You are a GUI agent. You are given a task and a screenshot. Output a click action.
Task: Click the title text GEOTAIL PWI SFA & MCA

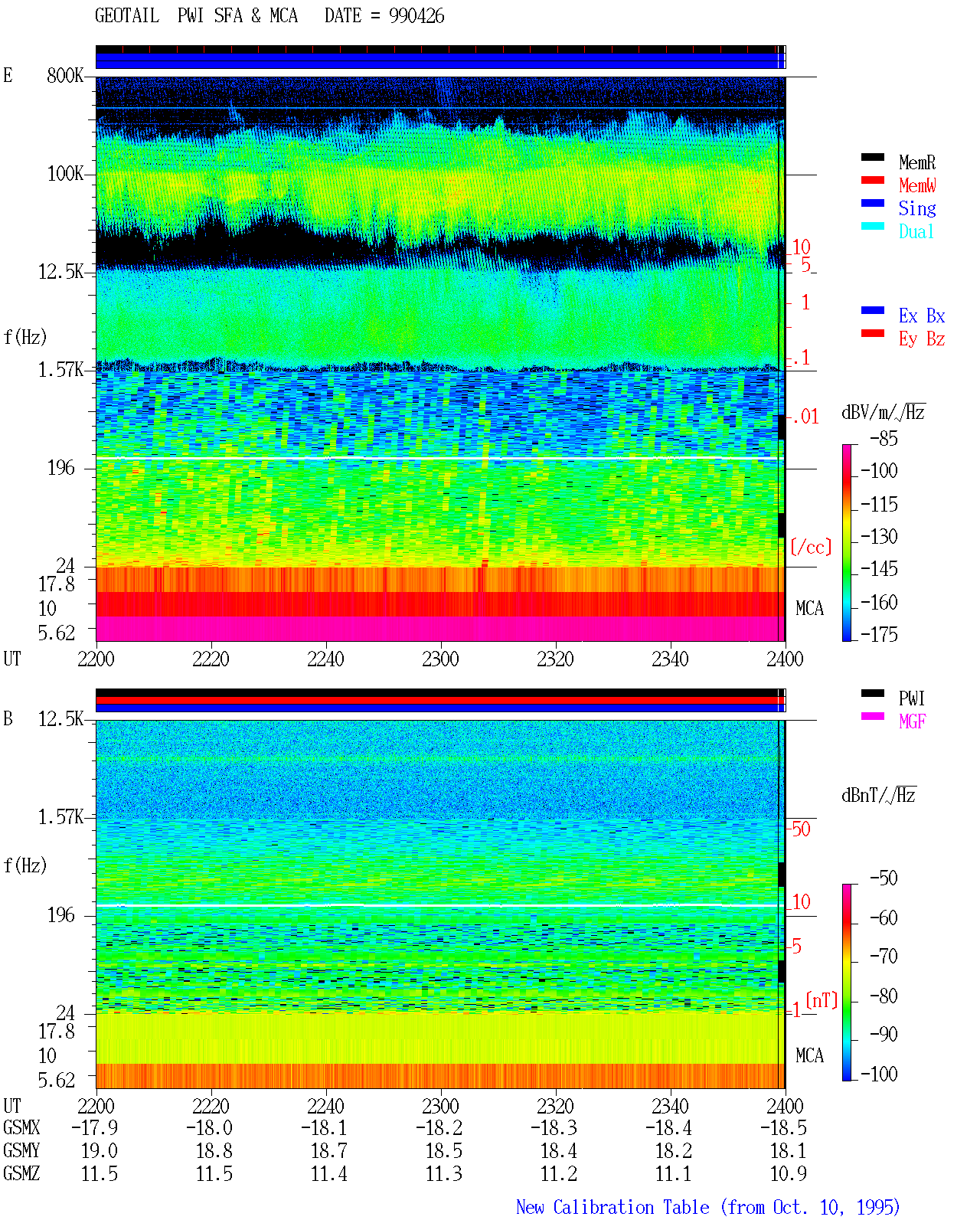pos(196,16)
